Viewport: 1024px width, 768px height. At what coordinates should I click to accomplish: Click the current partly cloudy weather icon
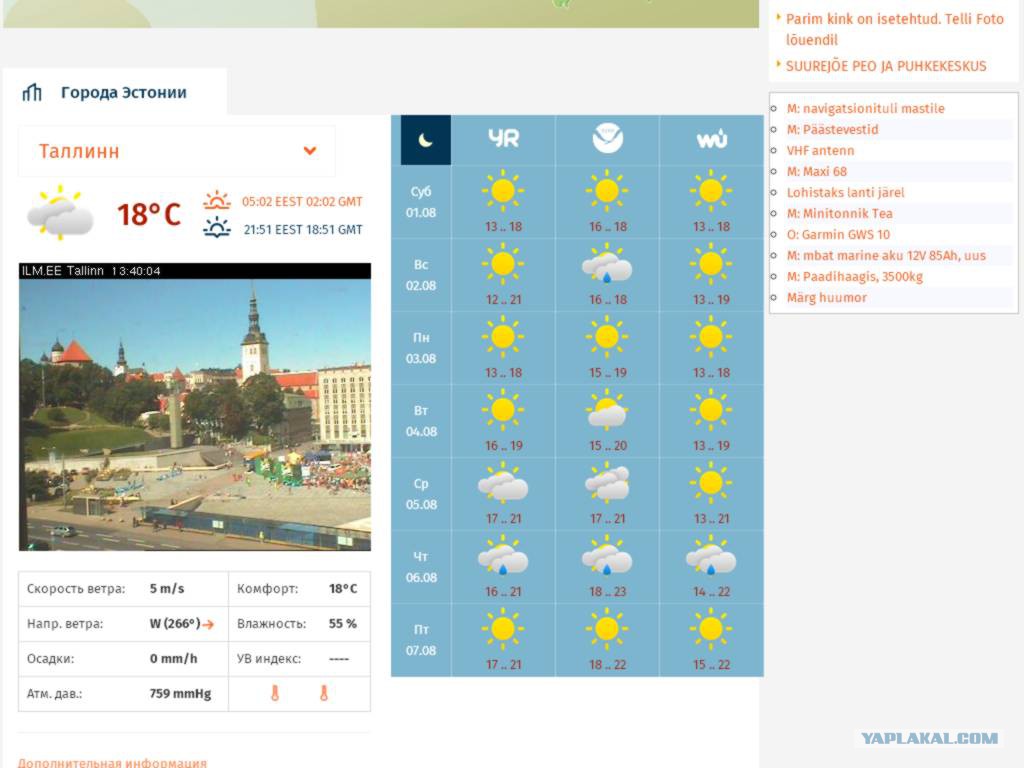point(59,212)
